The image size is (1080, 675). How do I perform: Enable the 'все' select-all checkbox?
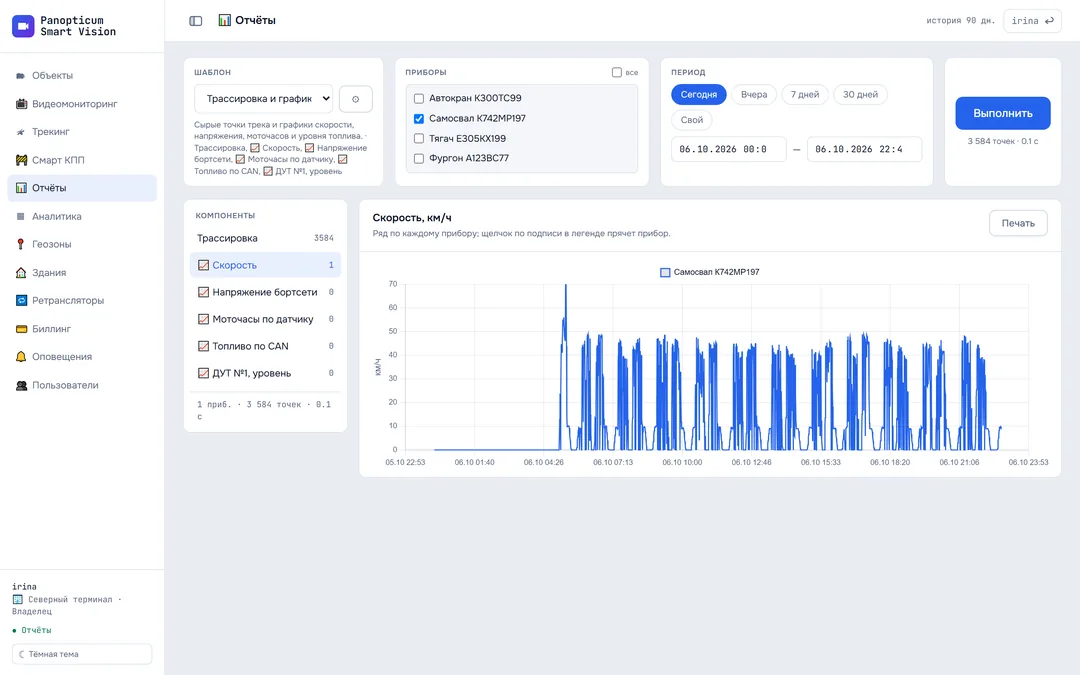616,72
